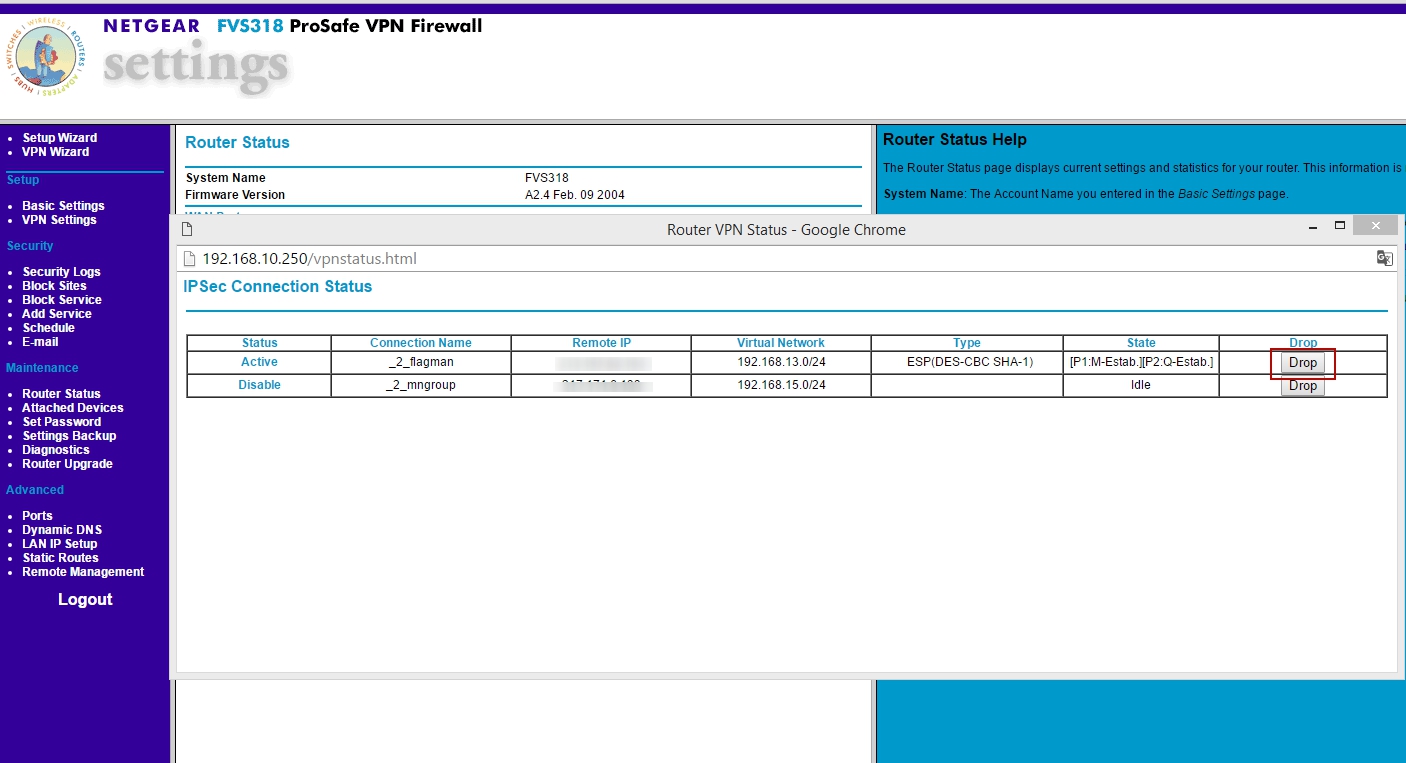Click firmware version A2.4 Feb. 09 2004

[x=575, y=195]
